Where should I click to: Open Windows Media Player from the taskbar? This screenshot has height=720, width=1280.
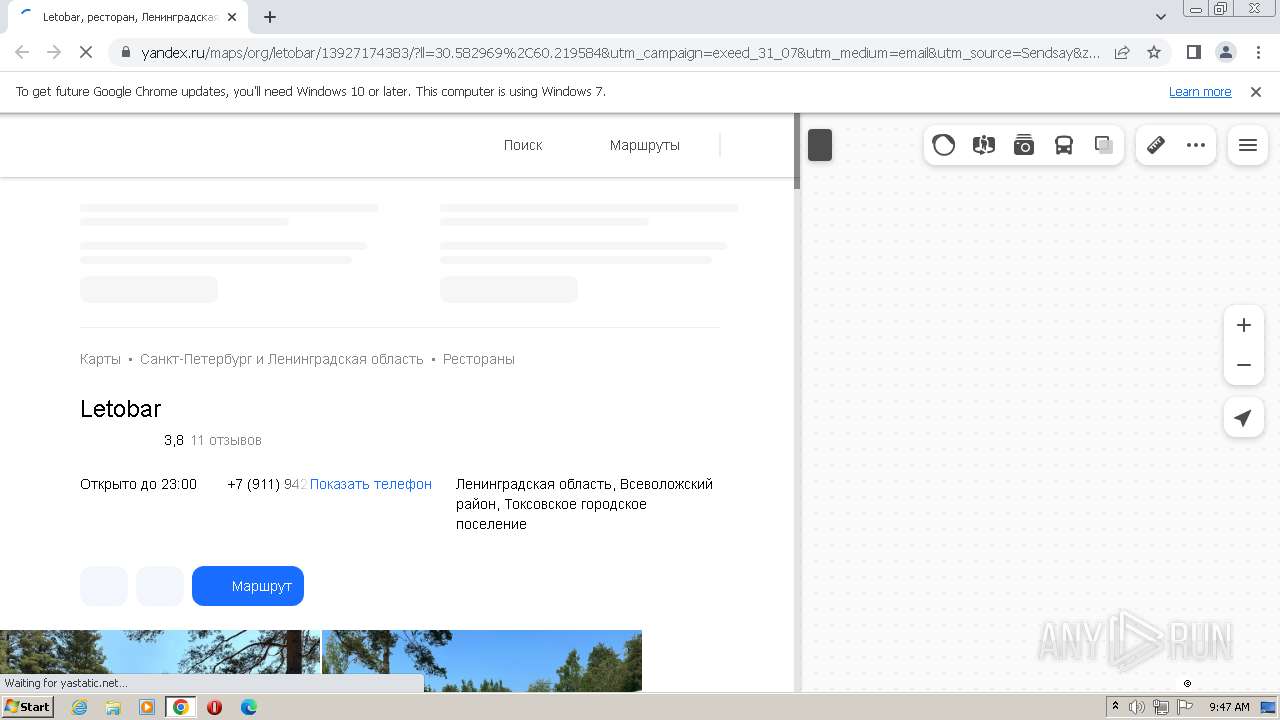tap(147, 707)
